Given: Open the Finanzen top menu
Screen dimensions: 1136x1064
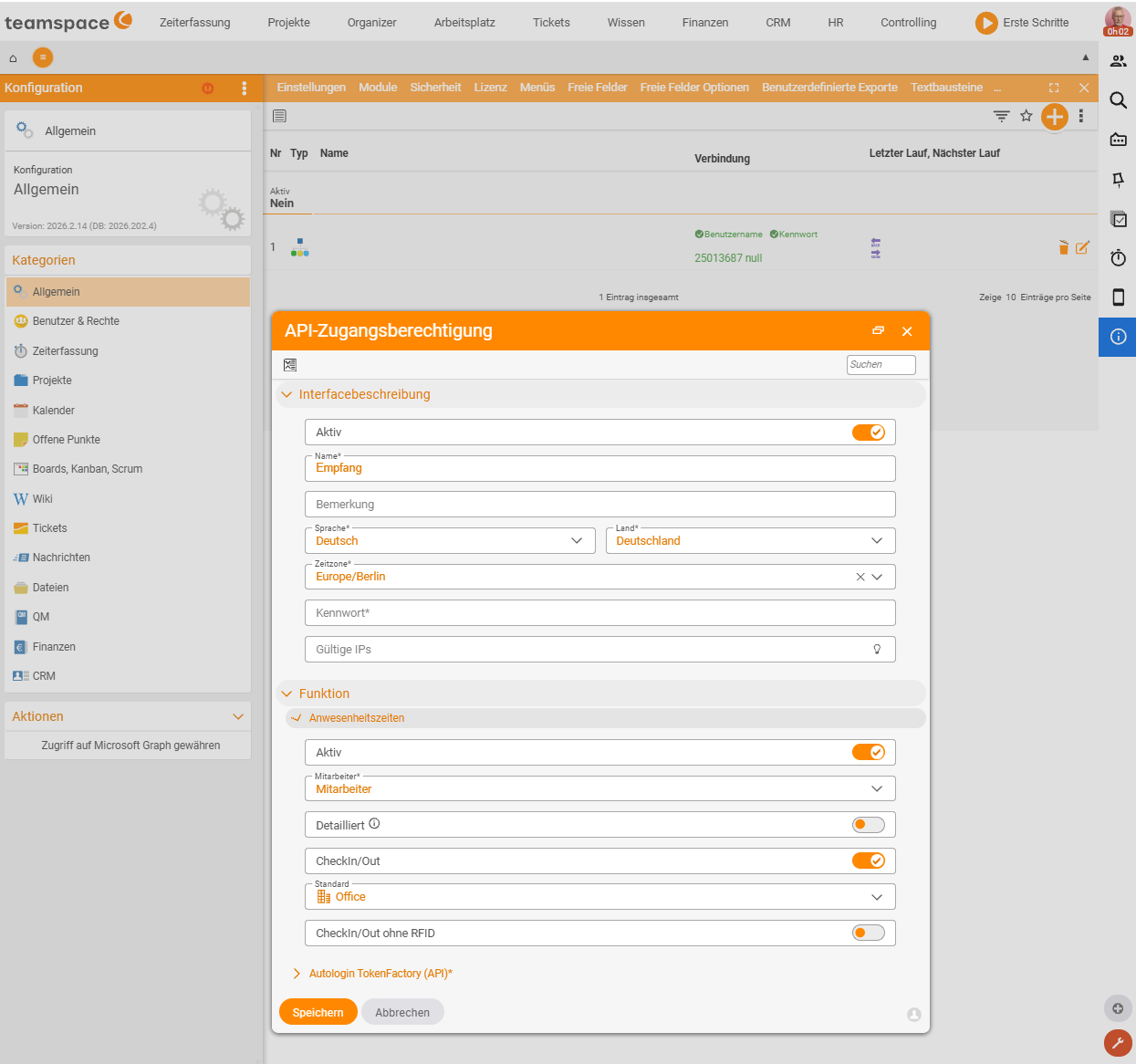Looking at the screenshot, I should pyautogui.click(x=705, y=22).
